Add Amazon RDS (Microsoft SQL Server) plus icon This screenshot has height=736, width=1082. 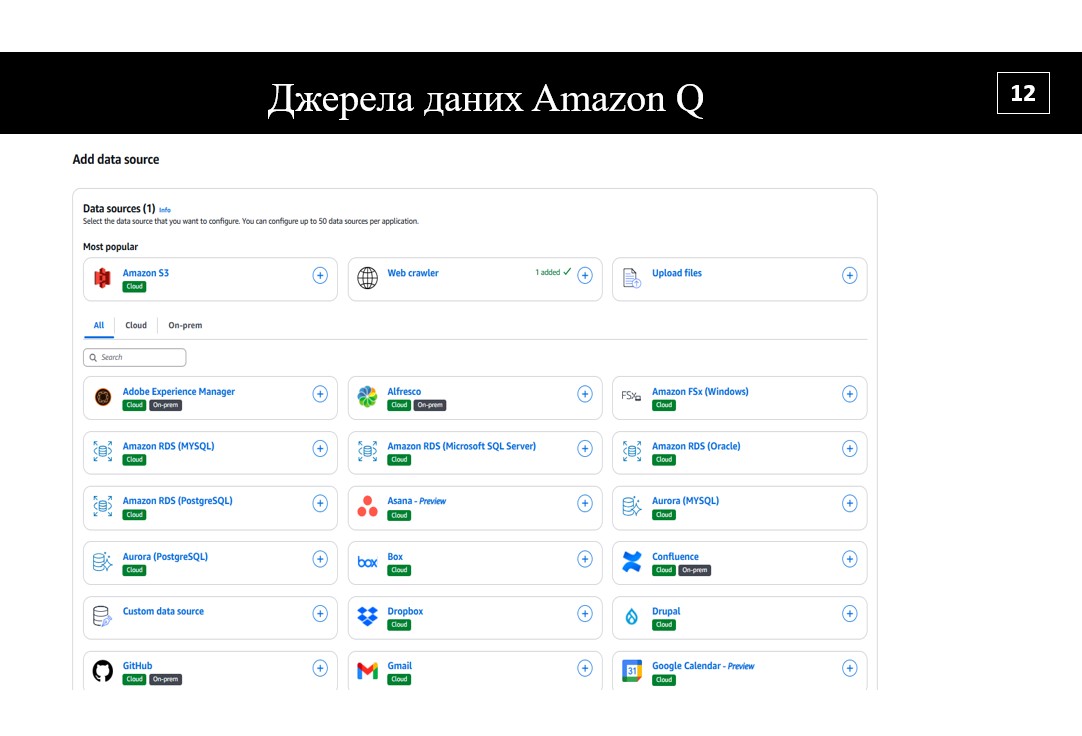585,448
